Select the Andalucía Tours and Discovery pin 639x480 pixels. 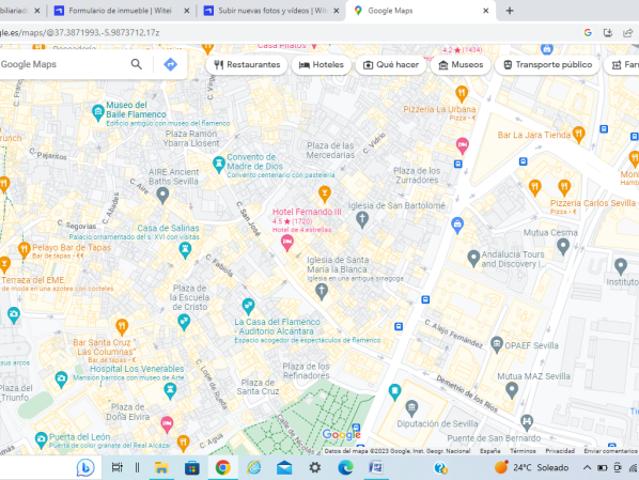(x=473, y=258)
